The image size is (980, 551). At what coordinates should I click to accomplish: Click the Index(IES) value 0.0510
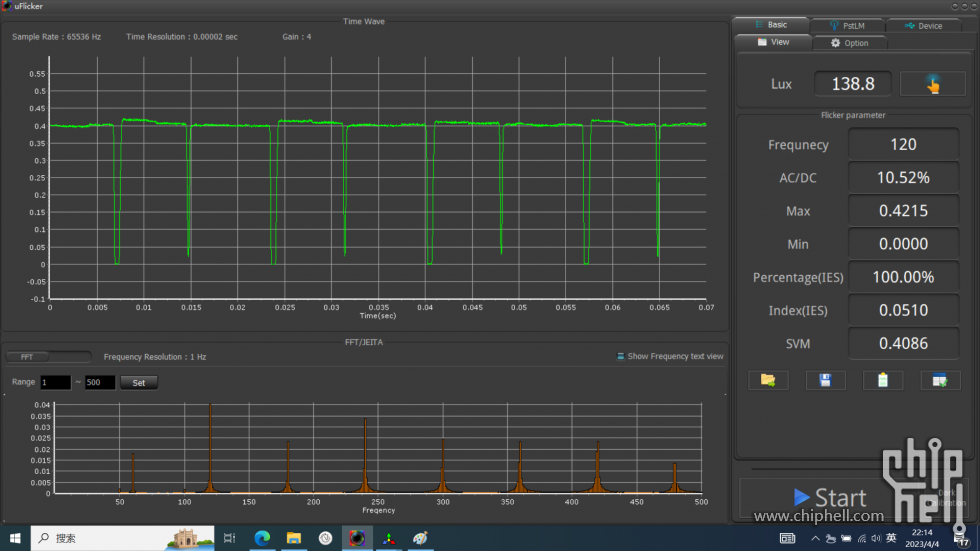[x=903, y=310]
